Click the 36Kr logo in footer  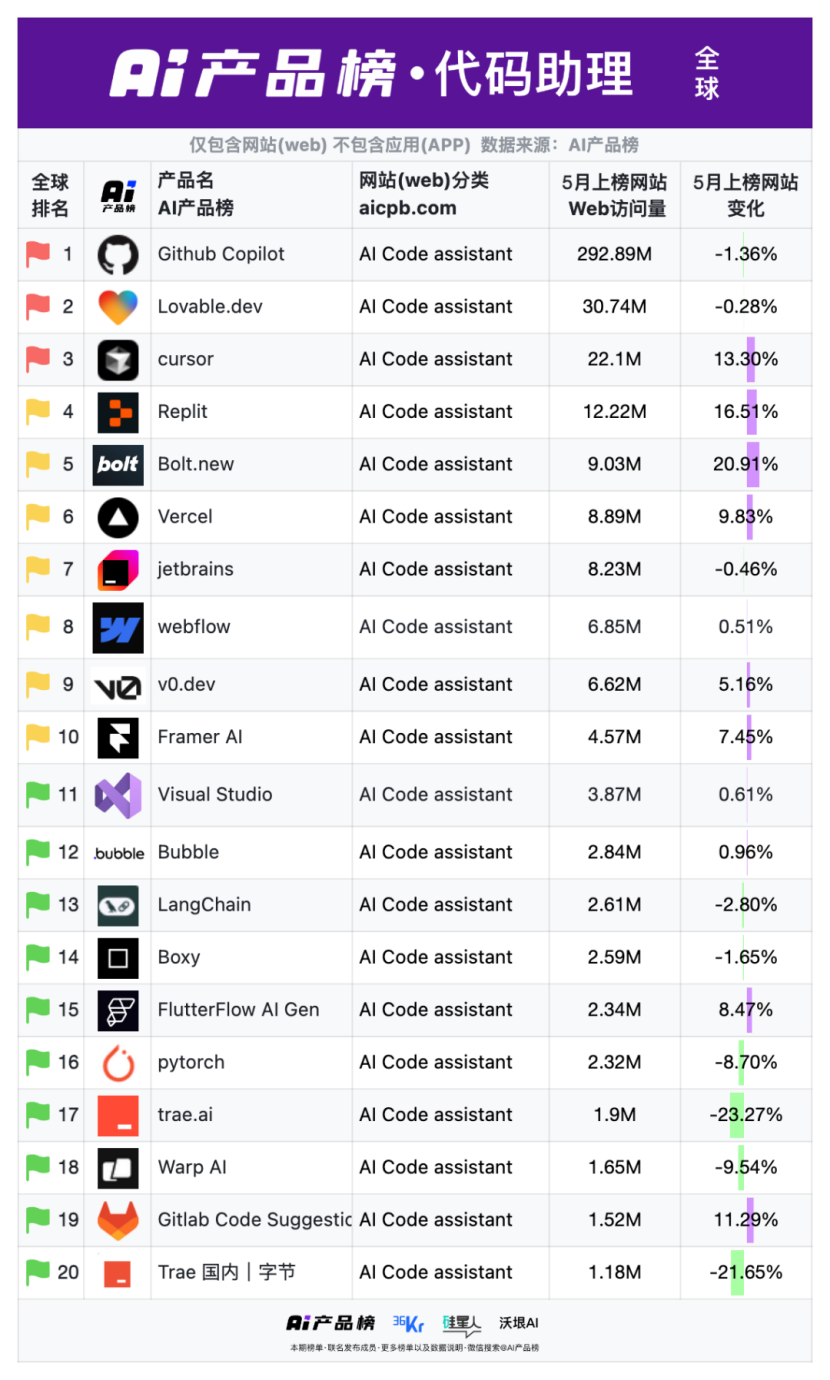(x=408, y=1323)
